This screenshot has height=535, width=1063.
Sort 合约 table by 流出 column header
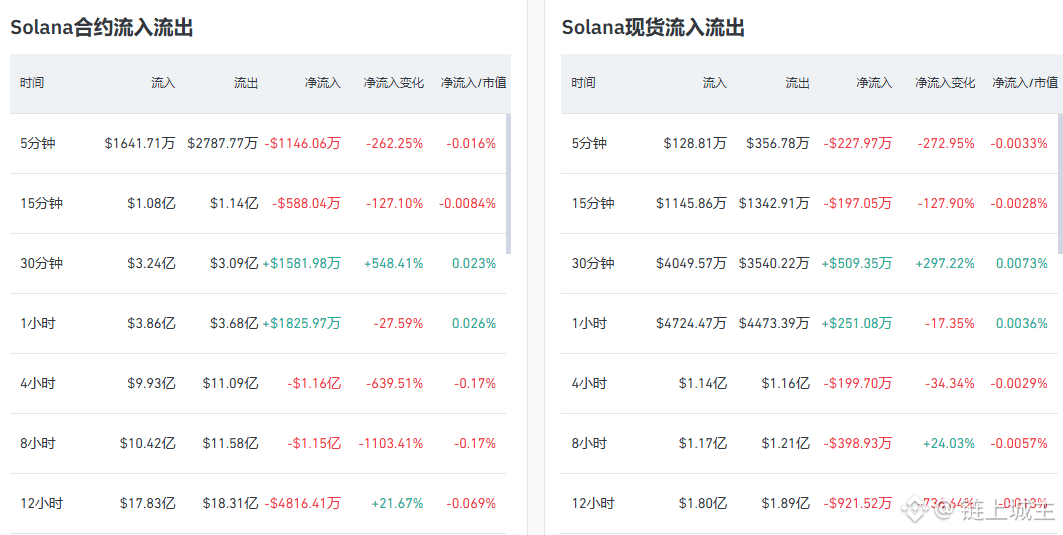[x=246, y=83]
